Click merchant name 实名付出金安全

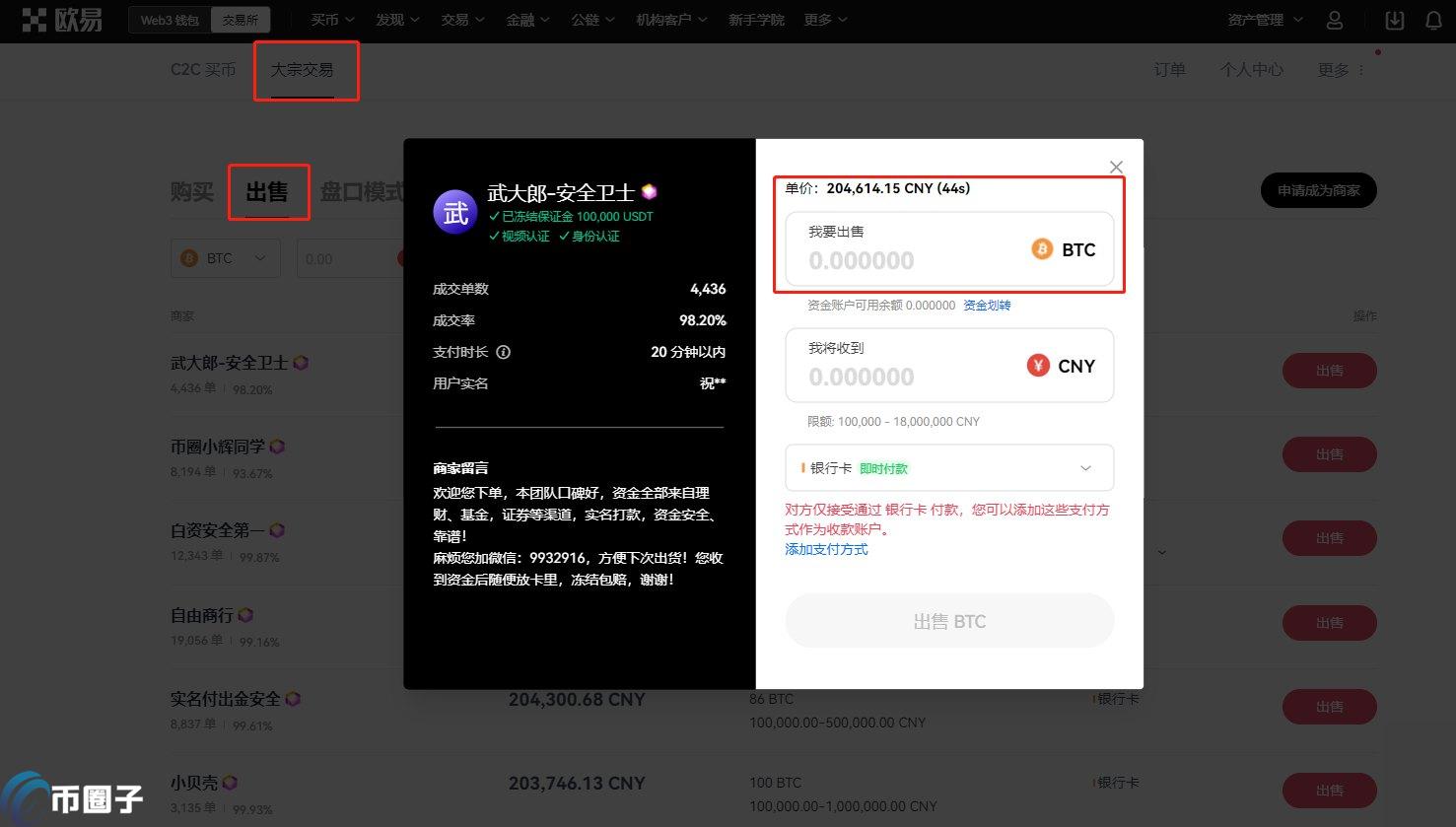tap(226, 699)
